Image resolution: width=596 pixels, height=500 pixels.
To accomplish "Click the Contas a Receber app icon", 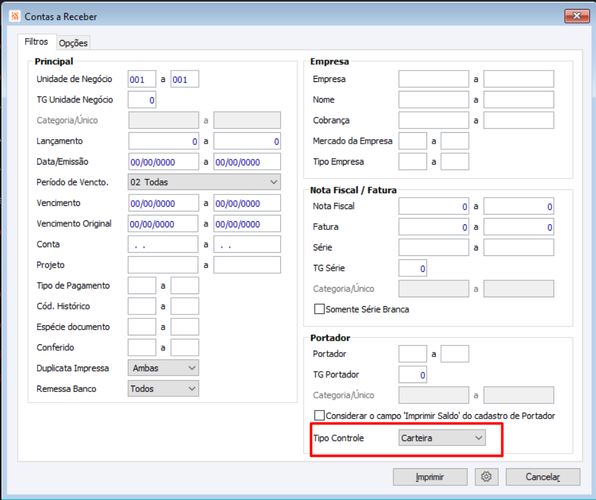I will [14, 16].
